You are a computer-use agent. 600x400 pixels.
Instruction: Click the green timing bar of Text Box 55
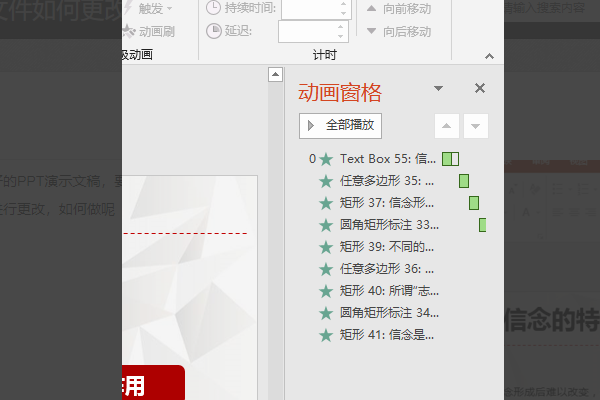coord(450,158)
